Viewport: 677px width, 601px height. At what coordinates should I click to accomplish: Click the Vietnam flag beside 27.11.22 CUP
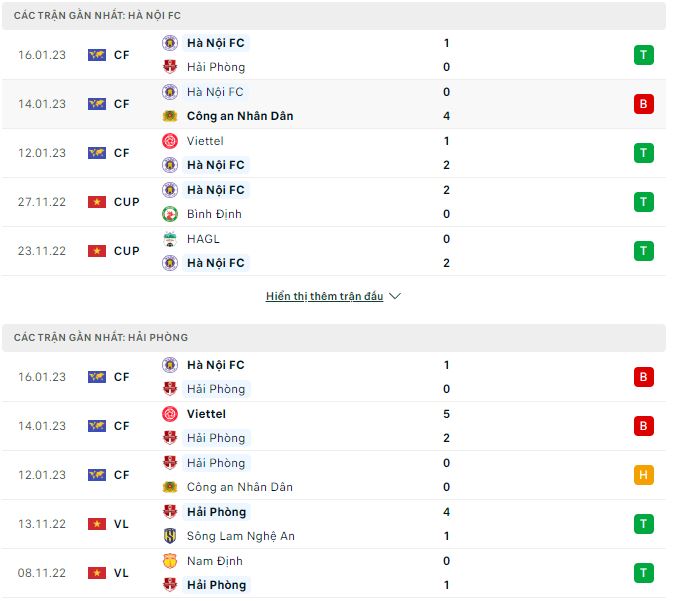tap(97, 202)
